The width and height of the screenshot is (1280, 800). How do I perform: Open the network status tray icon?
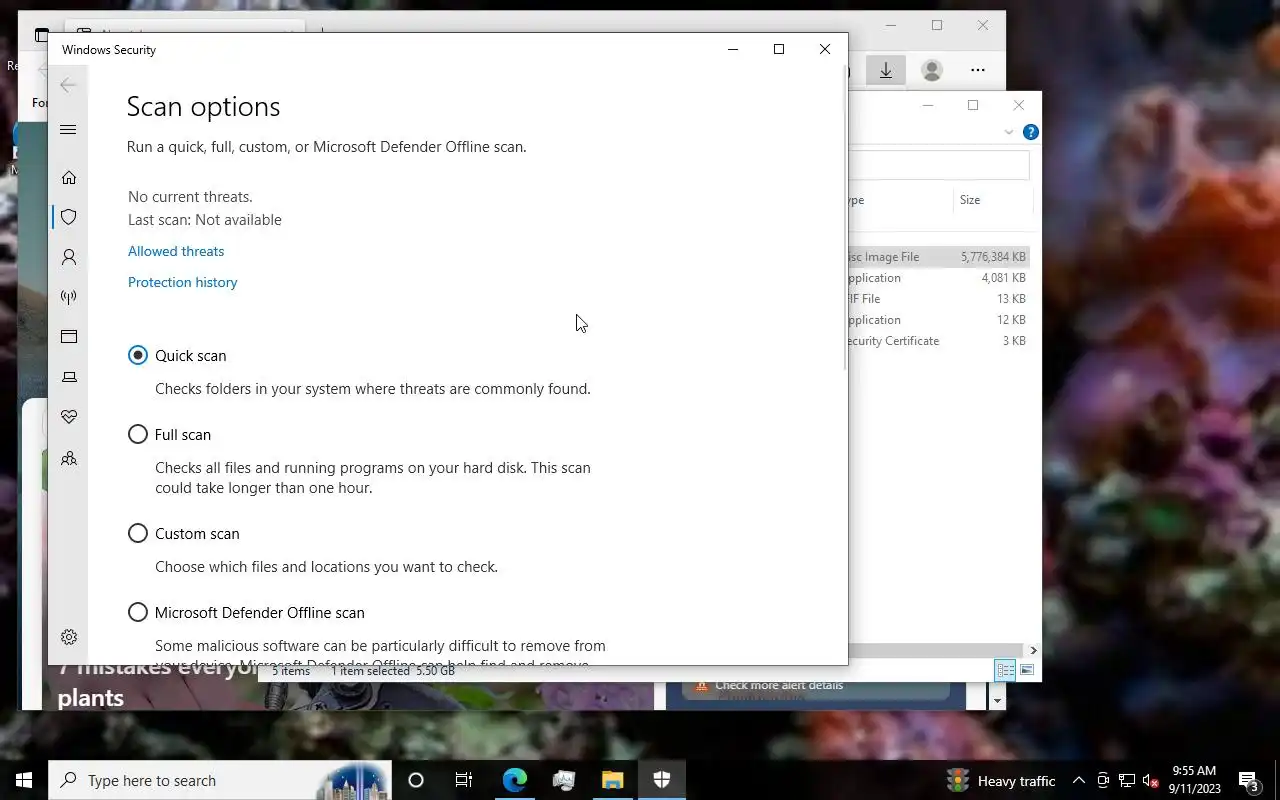click(1127, 780)
